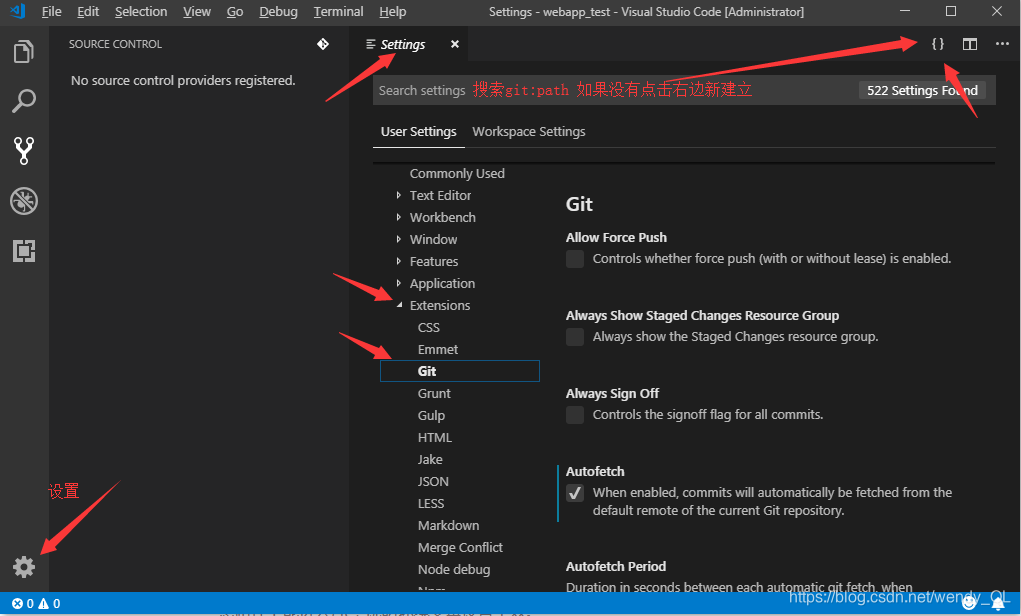Expand the Features settings section
The height and width of the screenshot is (616, 1021).
[x=399, y=261]
